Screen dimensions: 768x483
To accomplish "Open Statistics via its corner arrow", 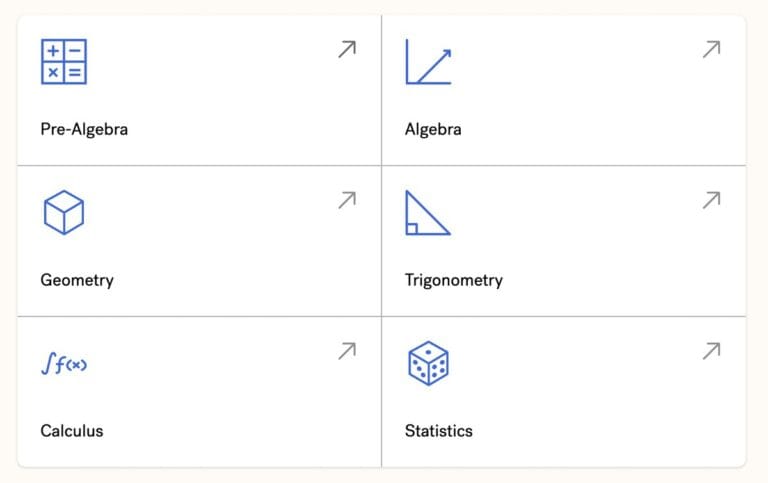I will [711, 351].
